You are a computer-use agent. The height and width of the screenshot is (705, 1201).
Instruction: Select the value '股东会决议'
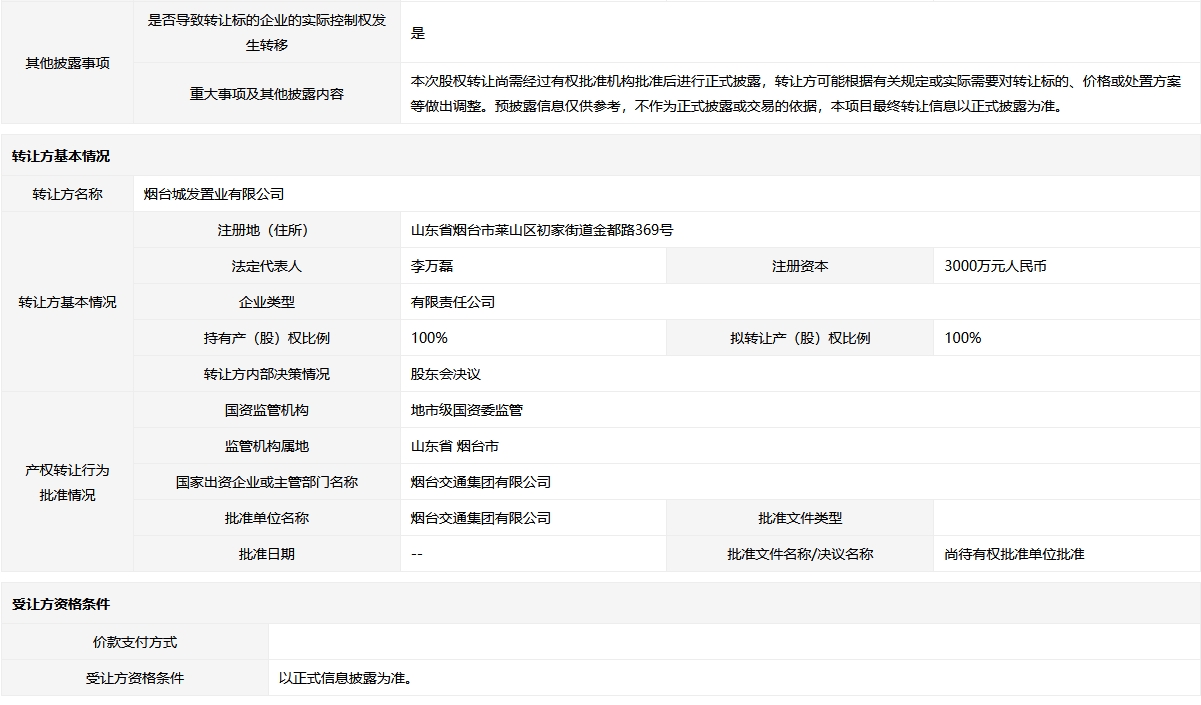pyautogui.click(x=446, y=374)
